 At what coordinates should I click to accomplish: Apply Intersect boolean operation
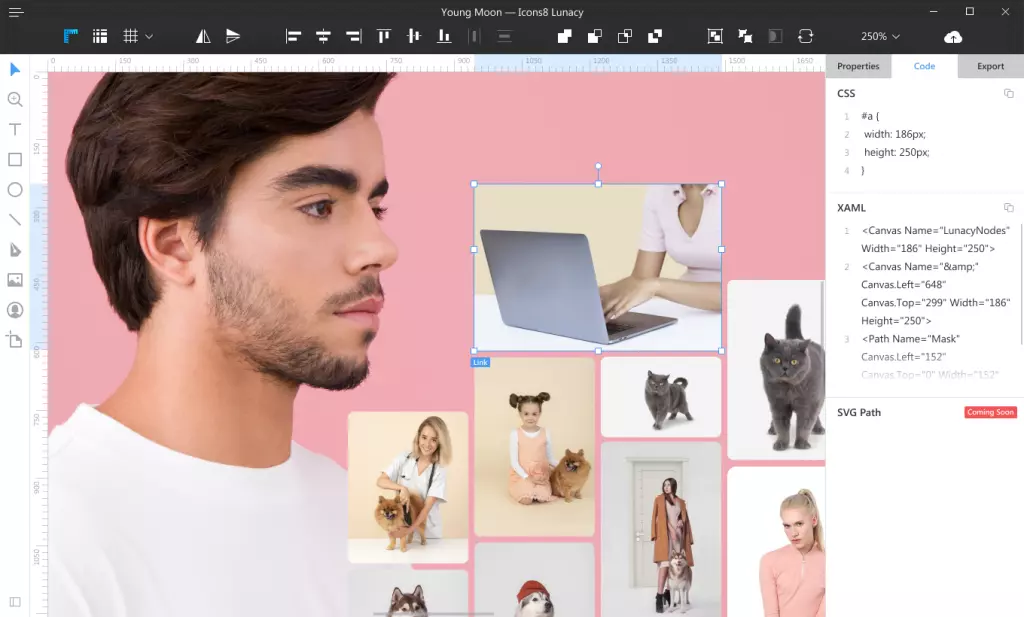click(625, 36)
